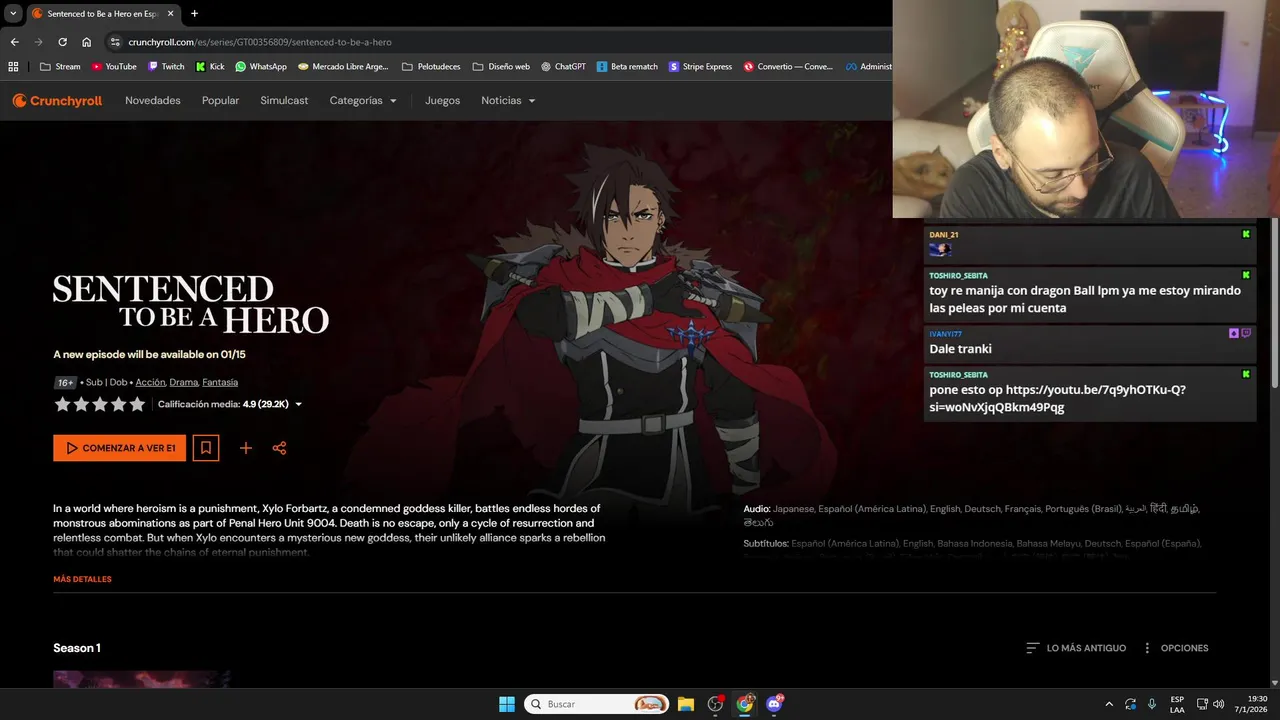Image resolution: width=1280 pixels, height=720 pixels.
Task: Click the browser home icon
Action: coord(87,42)
